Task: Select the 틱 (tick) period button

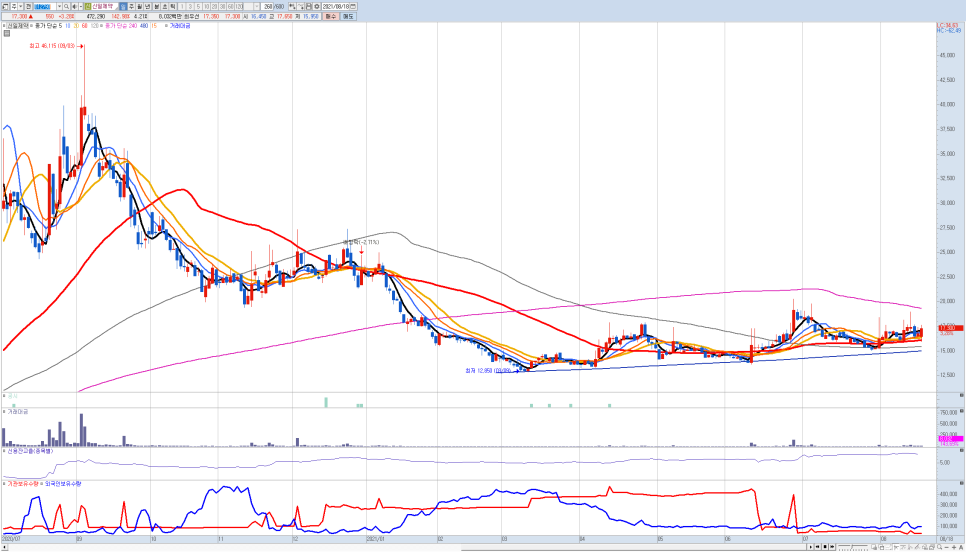Action: [x=172, y=6]
